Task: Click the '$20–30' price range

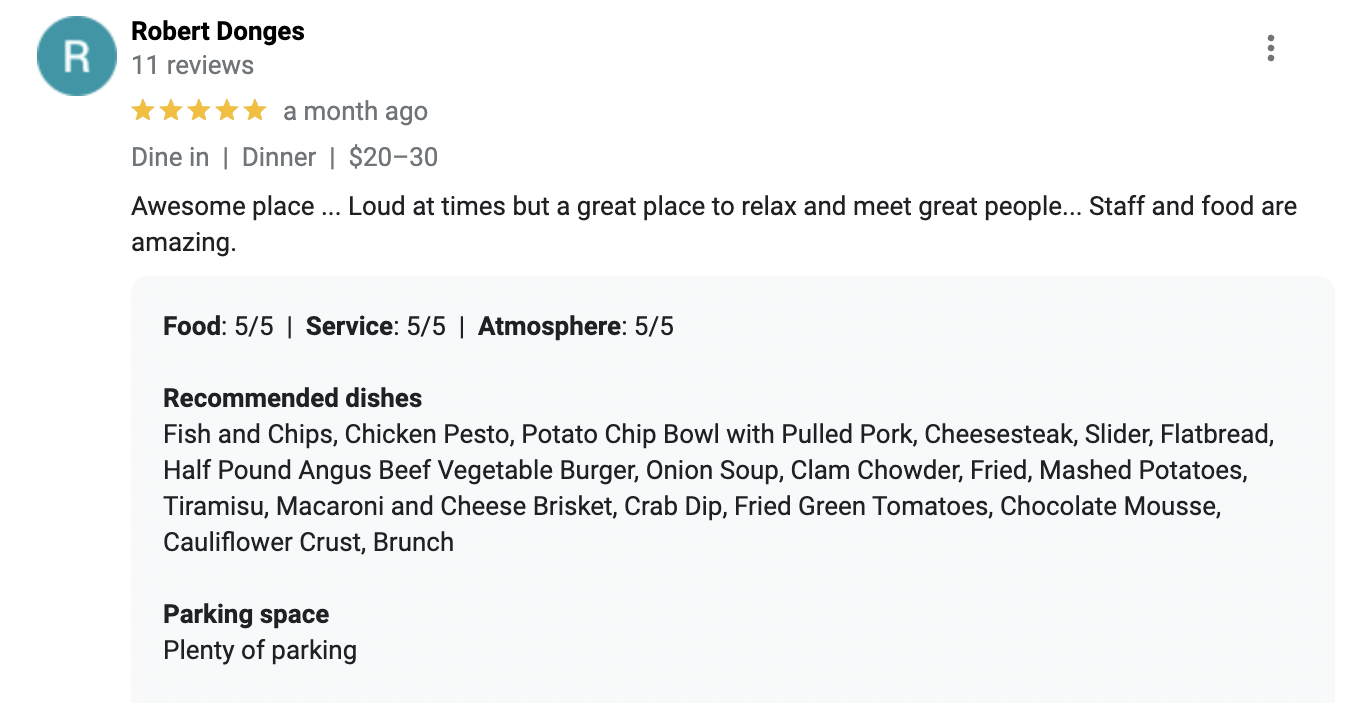Action: 393,157
